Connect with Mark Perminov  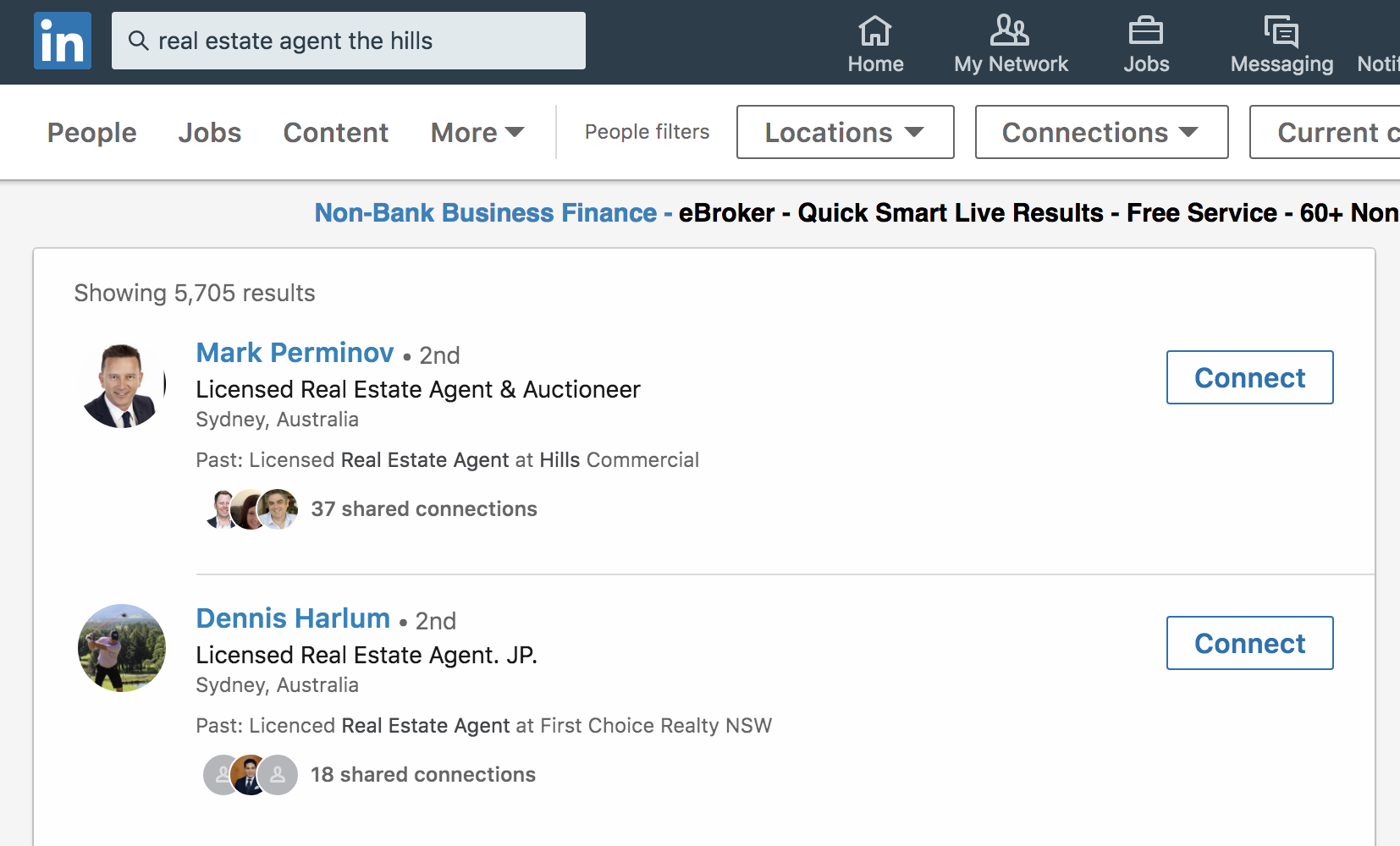coord(1249,377)
